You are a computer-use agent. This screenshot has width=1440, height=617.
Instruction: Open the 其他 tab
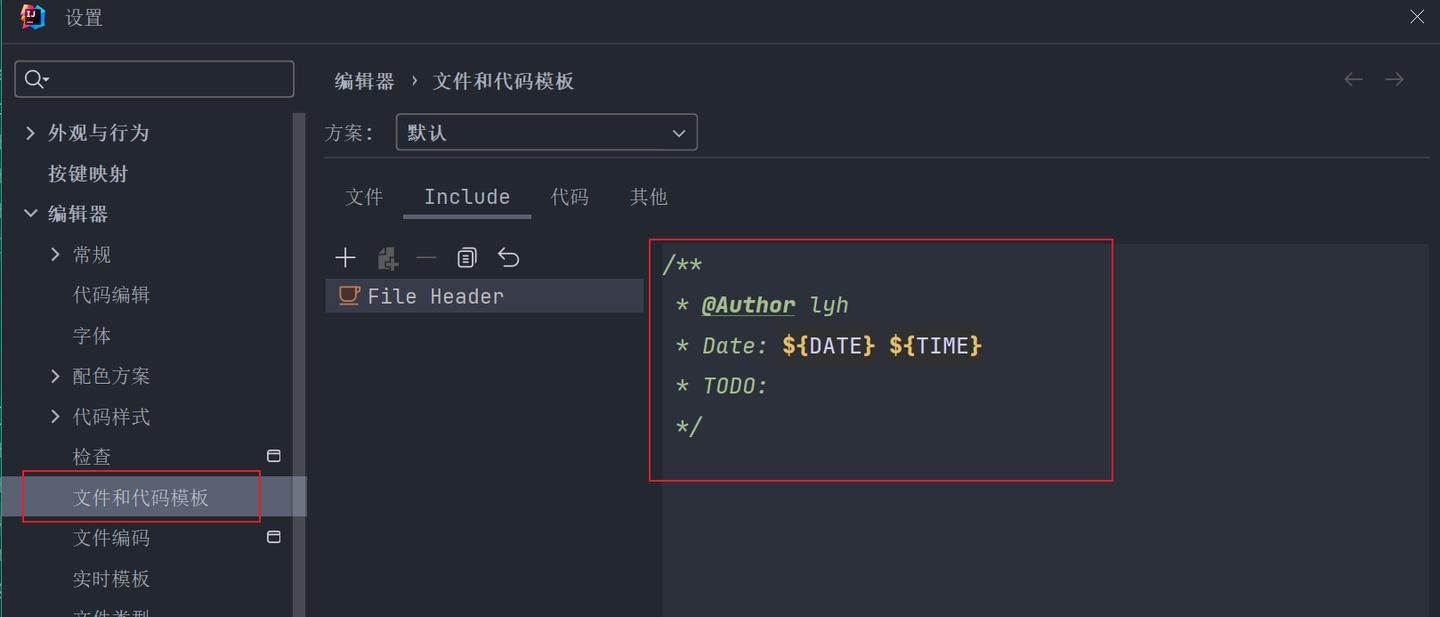pyautogui.click(x=648, y=197)
